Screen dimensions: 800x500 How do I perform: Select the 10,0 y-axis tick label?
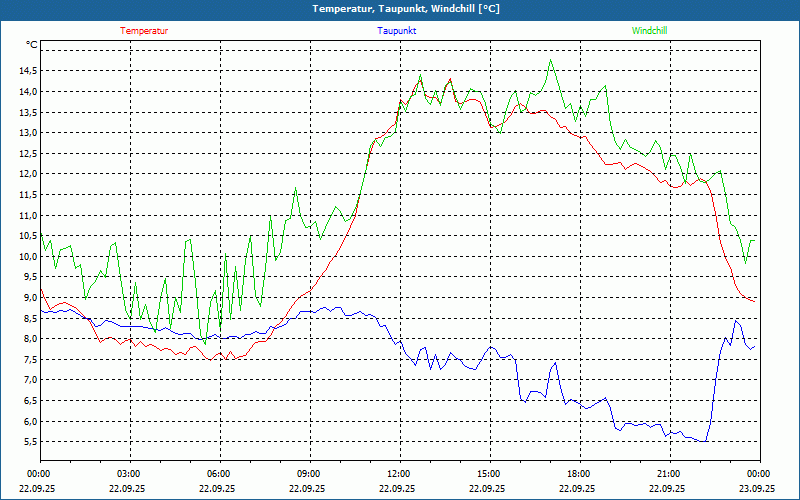coord(26,256)
